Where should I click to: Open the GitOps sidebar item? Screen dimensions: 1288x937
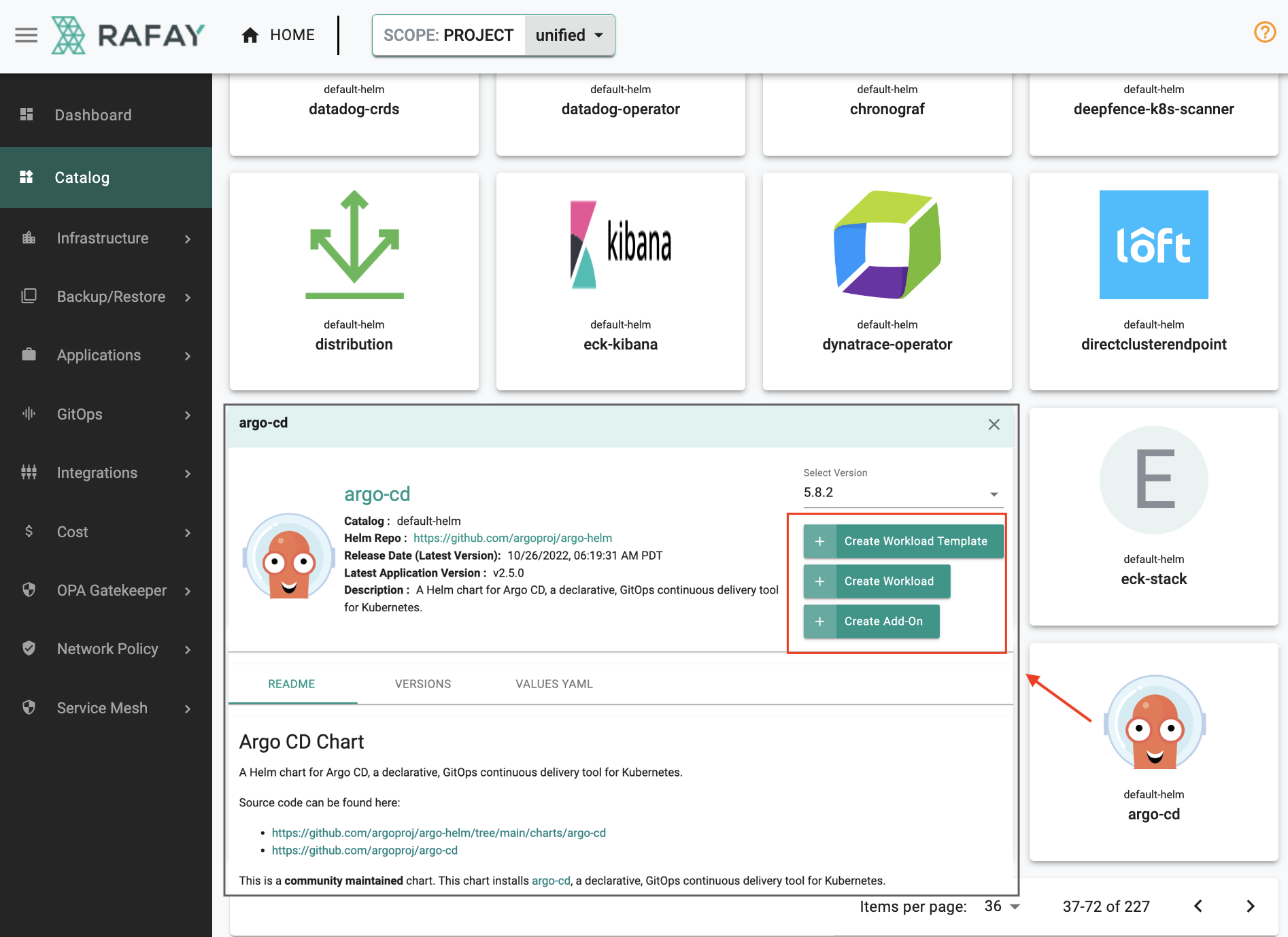click(106, 414)
